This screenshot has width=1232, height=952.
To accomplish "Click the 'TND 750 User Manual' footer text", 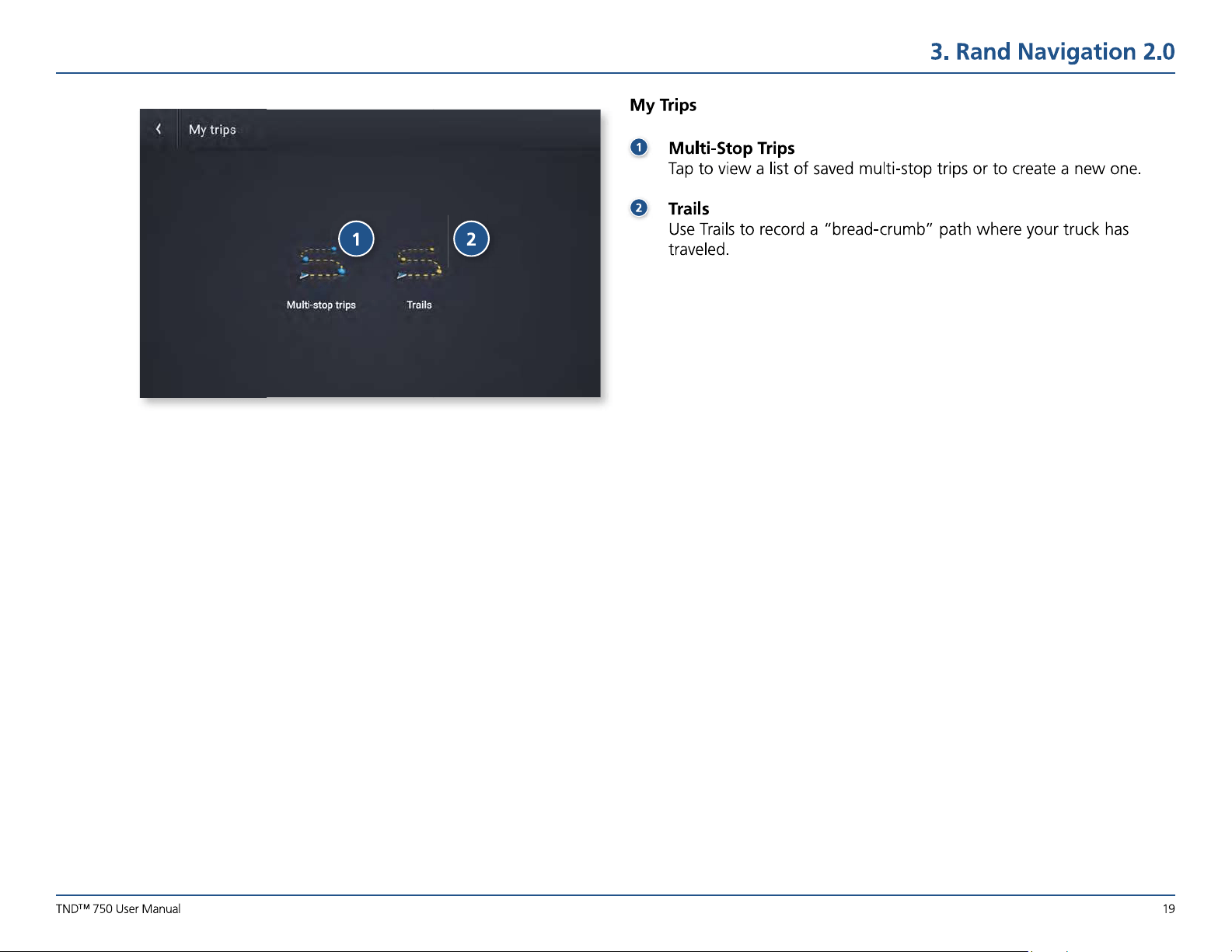I will (118, 908).
